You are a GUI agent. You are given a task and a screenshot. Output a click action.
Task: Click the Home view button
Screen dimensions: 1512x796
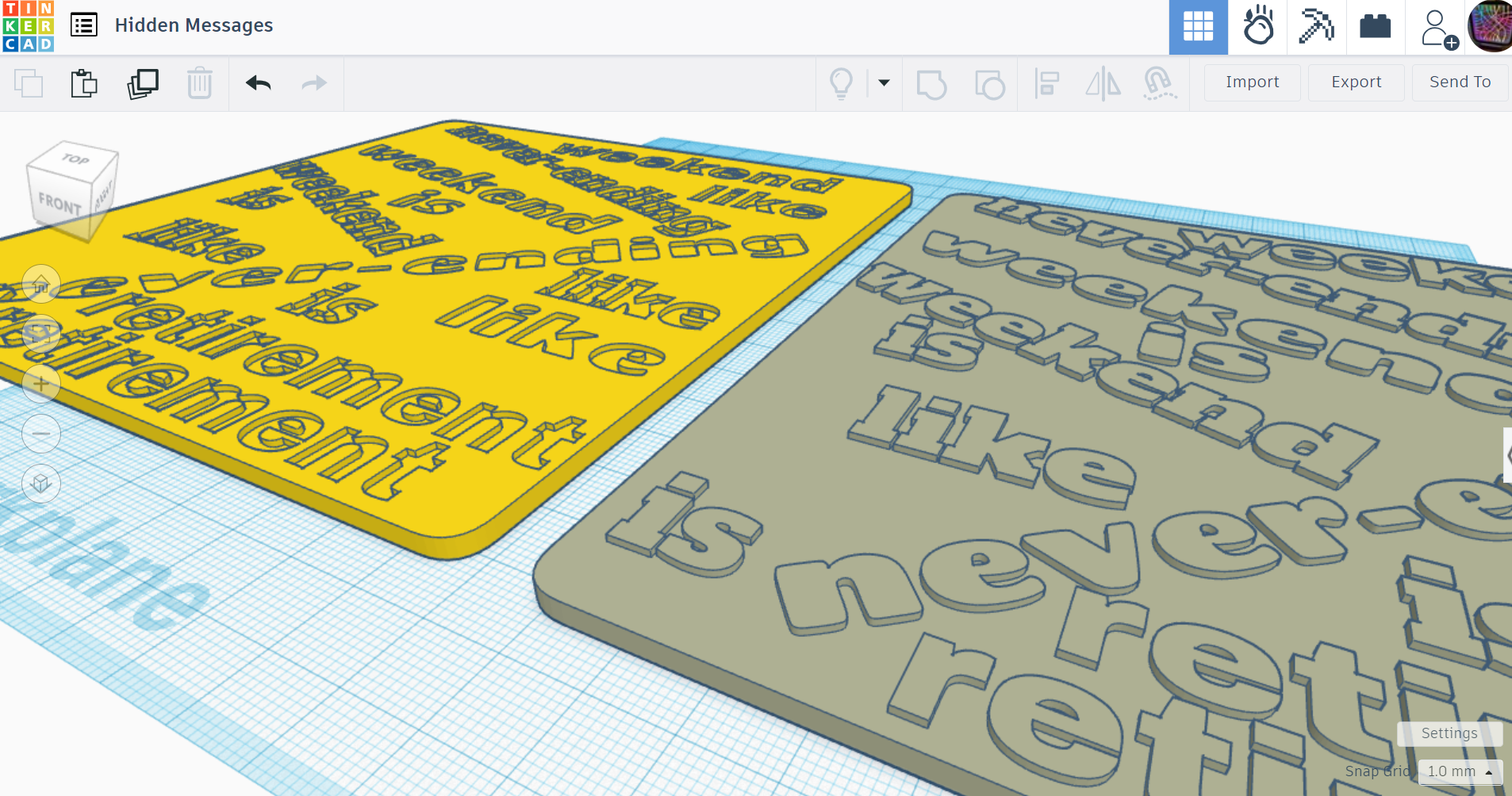click(41, 284)
